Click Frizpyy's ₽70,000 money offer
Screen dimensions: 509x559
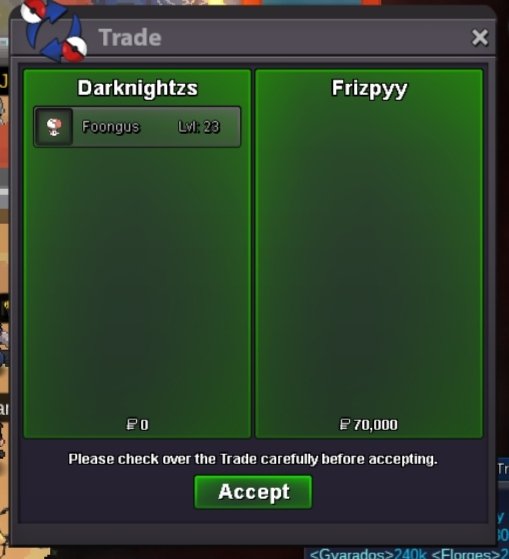[x=369, y=425]
